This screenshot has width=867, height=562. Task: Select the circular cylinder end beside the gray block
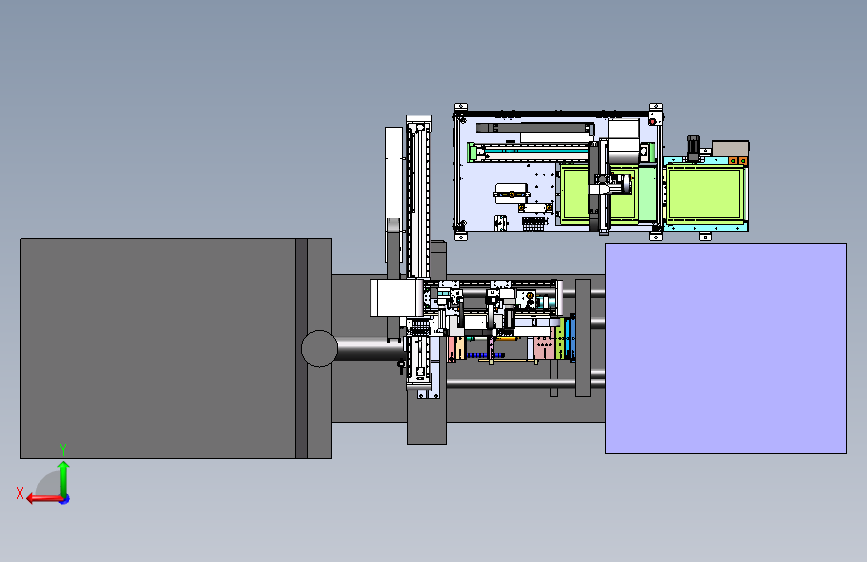click(x=319, y=348)
